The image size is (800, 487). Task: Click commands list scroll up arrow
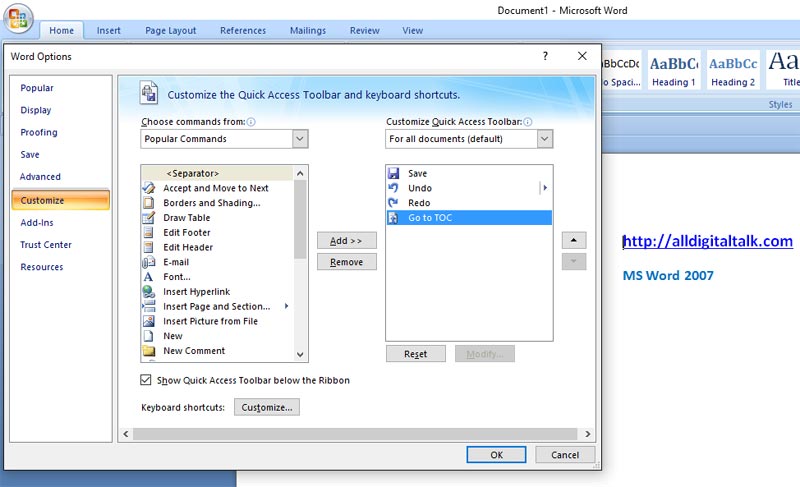point(300,174)
